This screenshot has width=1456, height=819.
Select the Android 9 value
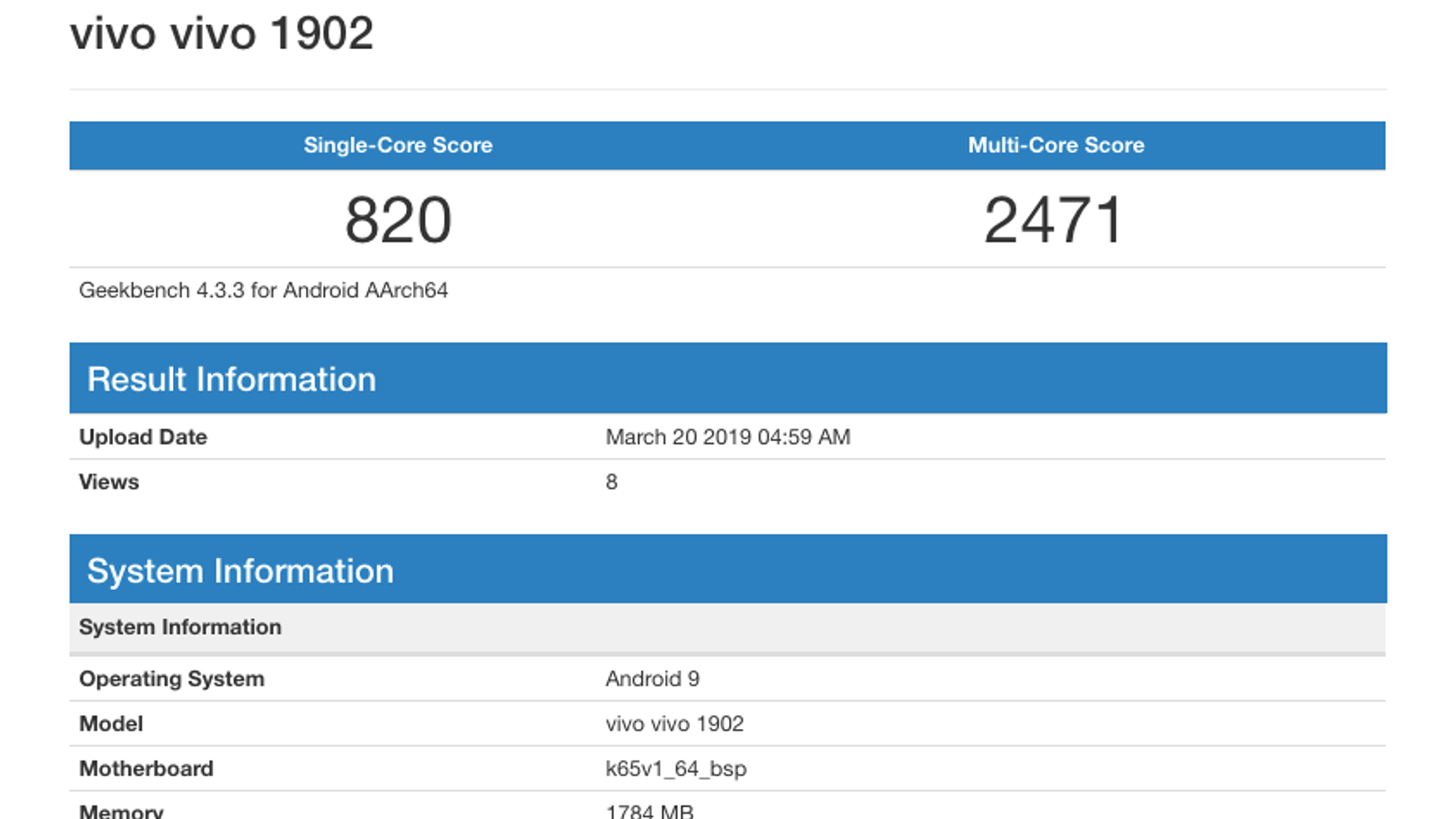(x=652, y=679)
